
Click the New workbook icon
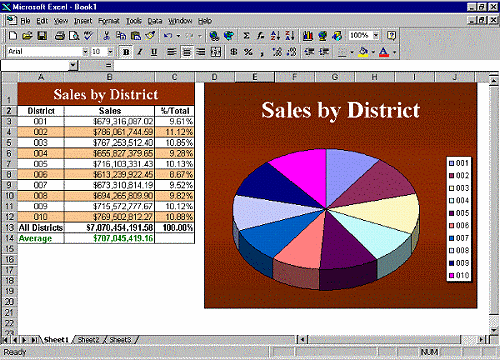coord(13,36)
